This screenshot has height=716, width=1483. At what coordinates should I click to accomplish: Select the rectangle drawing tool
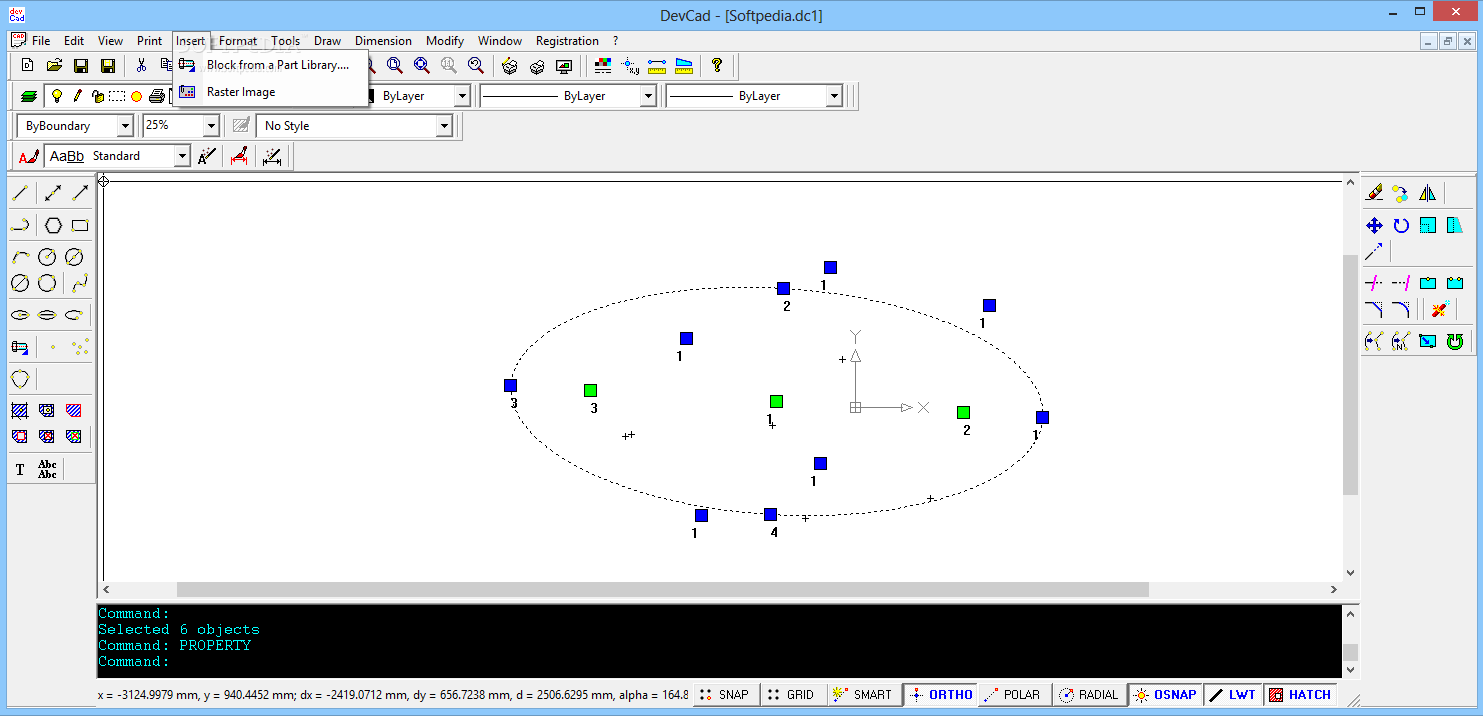coord(81,225)
